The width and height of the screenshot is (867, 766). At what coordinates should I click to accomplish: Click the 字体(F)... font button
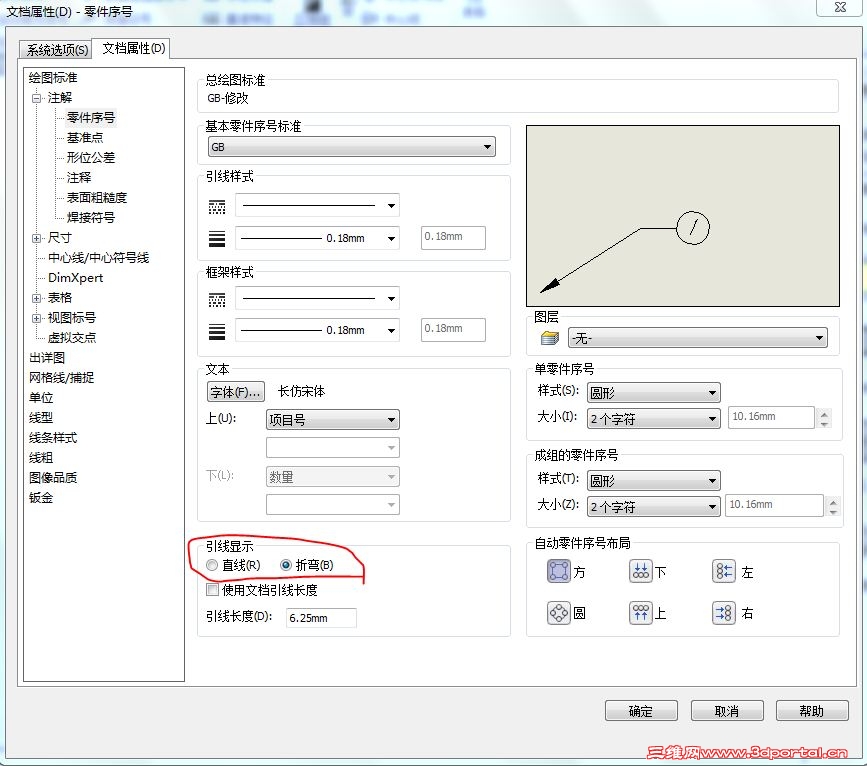(x=236, y=392)
